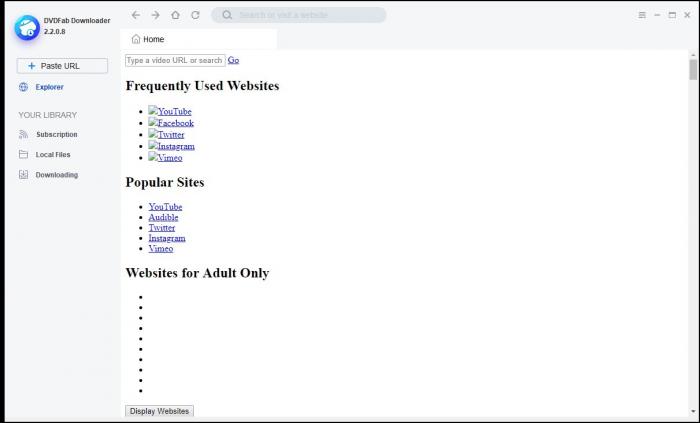700x423 pixels.
Task: Click the YOUR LIBRARY label
Action: coord(48,115)
